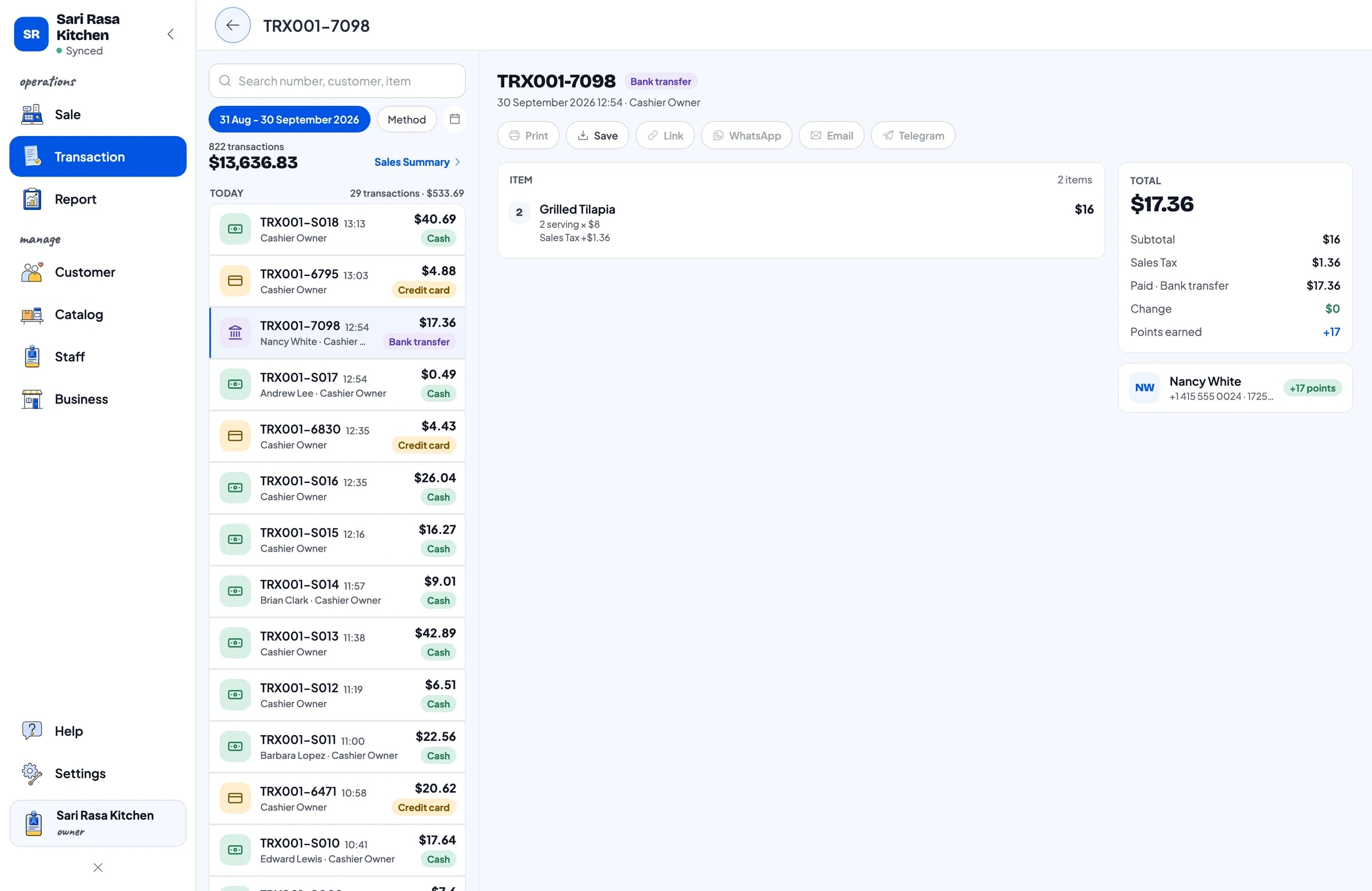Click the Bank transfer tag beside the title
This screenshot has width=1372, height=891.
(661, 81)
